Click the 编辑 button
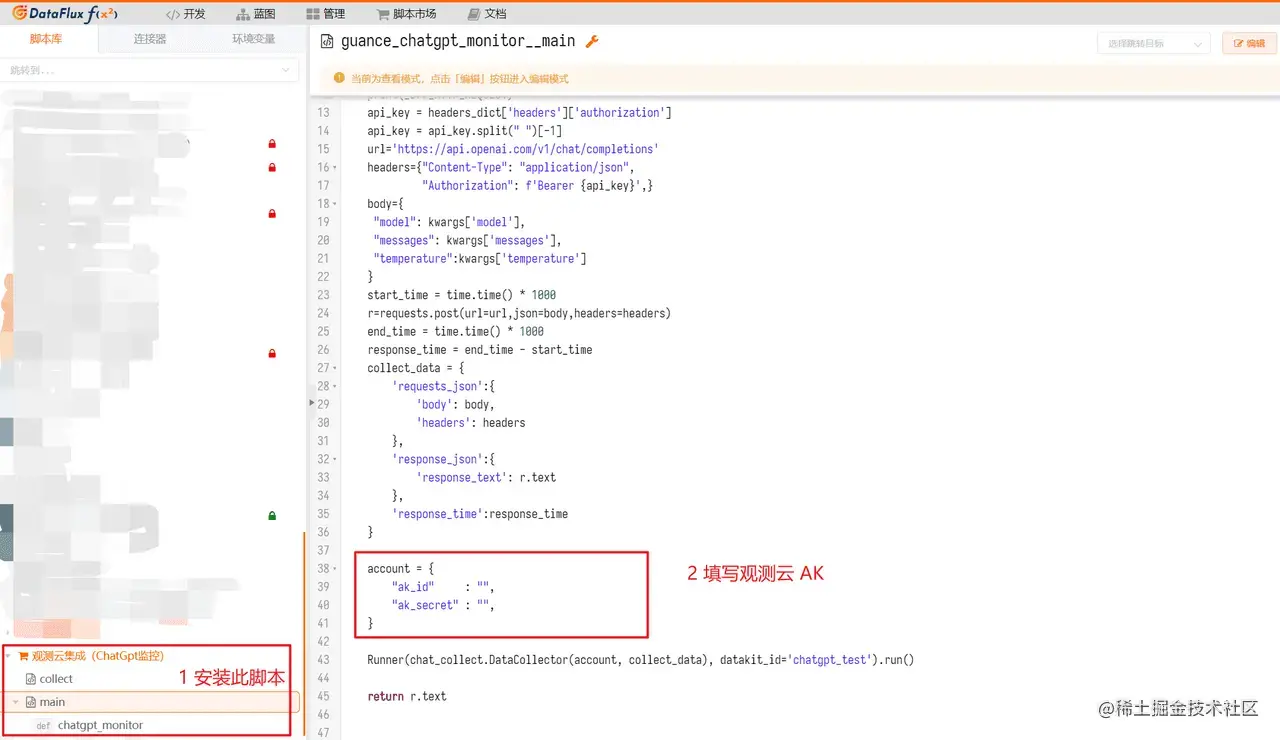The height and width of the screenshot is (740, 1280). pyautogui.click(x=1249, y=43)
